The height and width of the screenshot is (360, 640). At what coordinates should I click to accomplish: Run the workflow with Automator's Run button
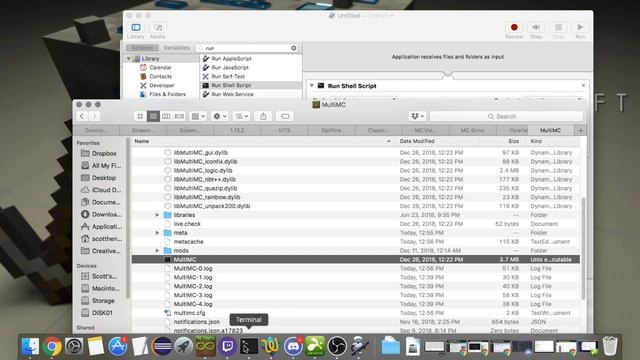pos(580,27)
